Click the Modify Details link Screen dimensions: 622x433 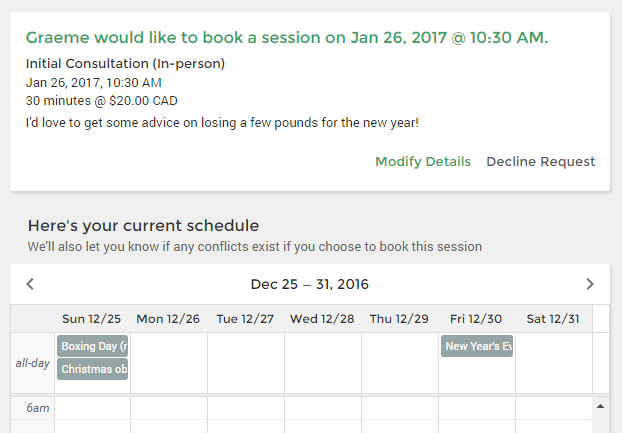tap(423, 162)
